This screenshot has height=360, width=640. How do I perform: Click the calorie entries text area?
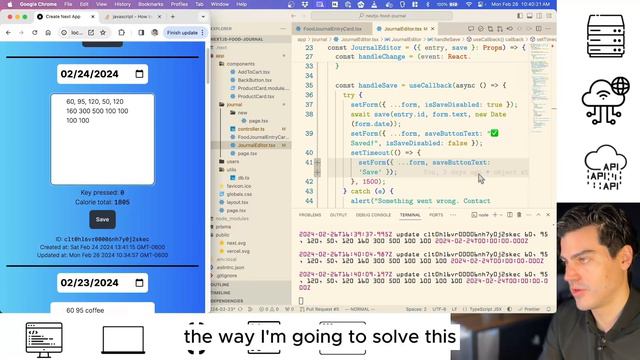pos(102,139)
